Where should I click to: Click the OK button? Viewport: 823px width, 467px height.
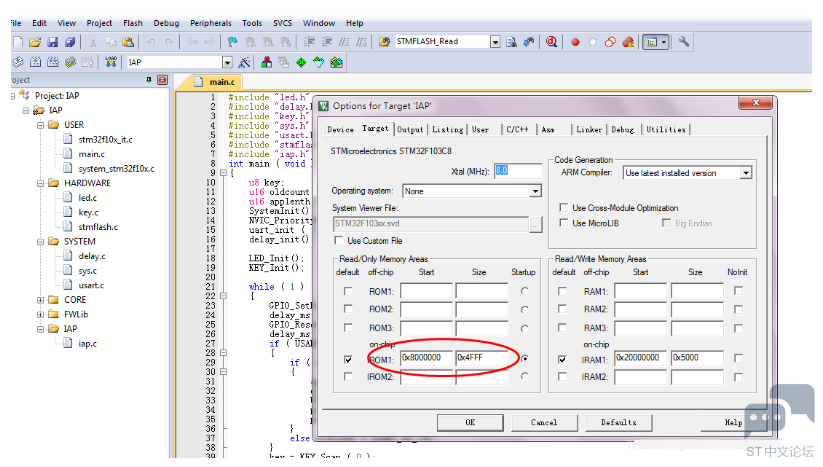[470, 422]
